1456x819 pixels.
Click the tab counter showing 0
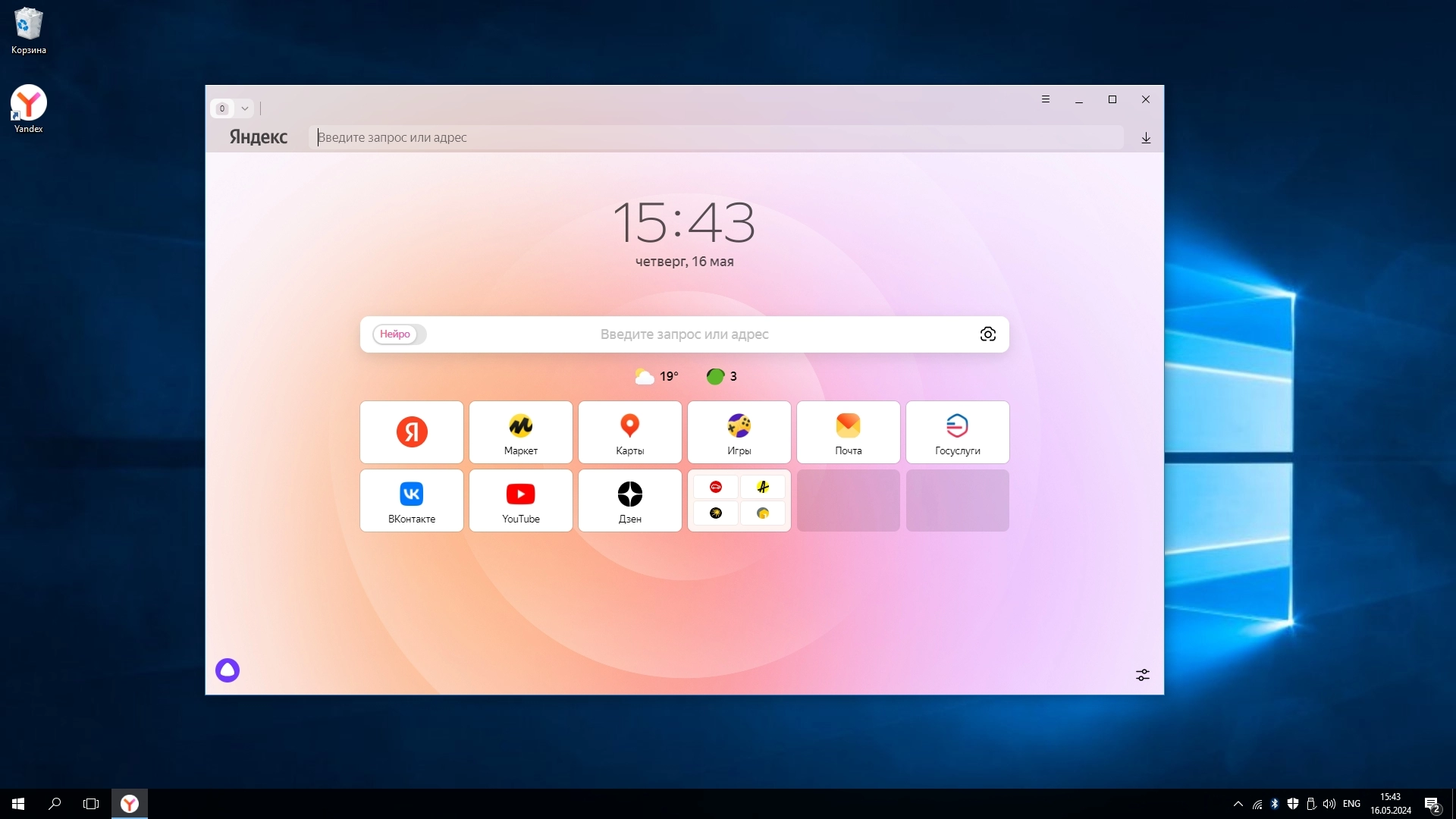coord(222,108)
